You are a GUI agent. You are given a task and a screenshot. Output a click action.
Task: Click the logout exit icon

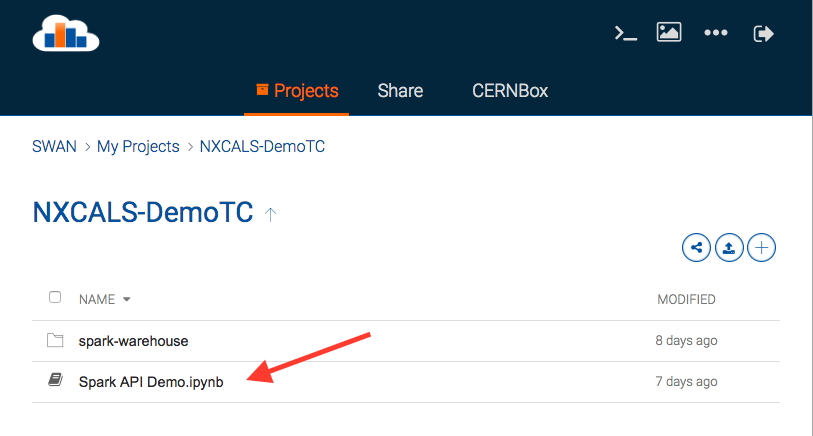click(x=763, y=33)
